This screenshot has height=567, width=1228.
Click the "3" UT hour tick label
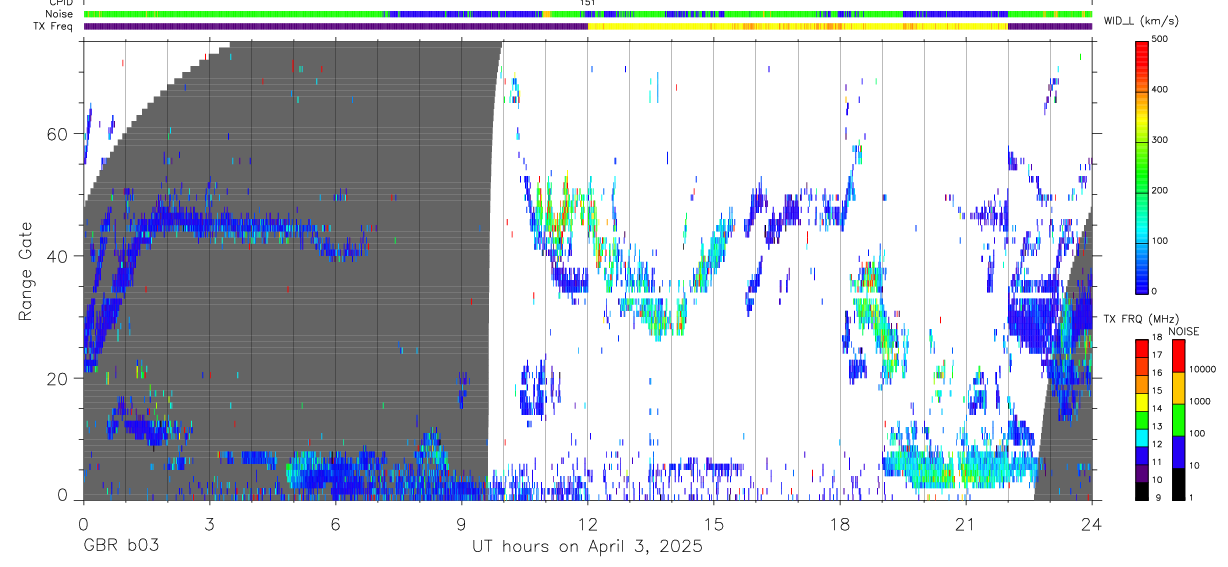[x=209, y=523]
